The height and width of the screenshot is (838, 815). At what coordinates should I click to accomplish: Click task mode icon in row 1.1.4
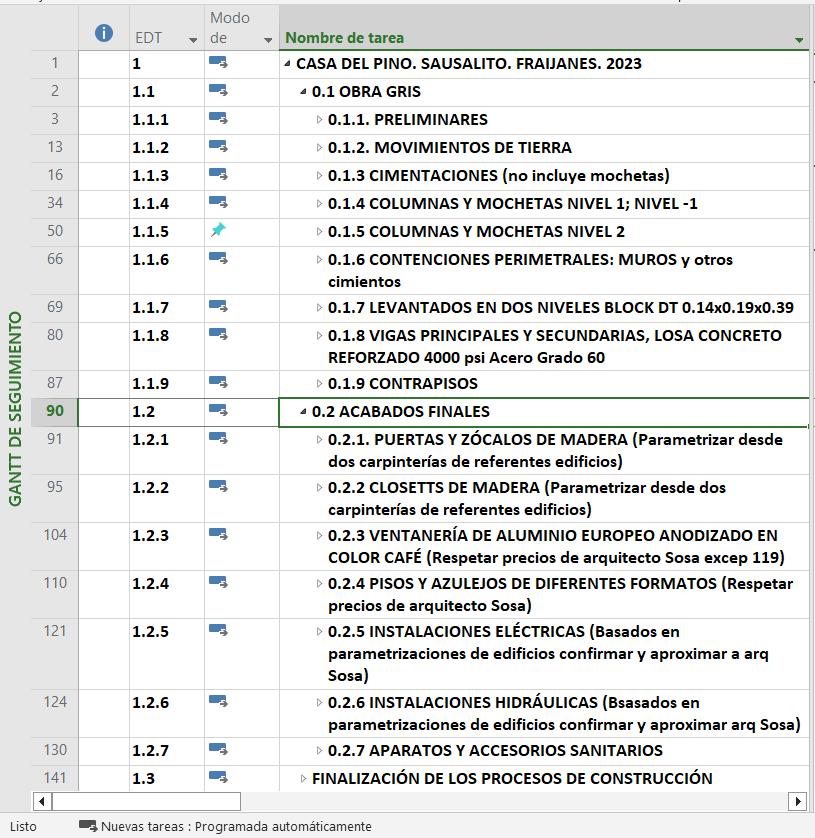pos(218,202)
